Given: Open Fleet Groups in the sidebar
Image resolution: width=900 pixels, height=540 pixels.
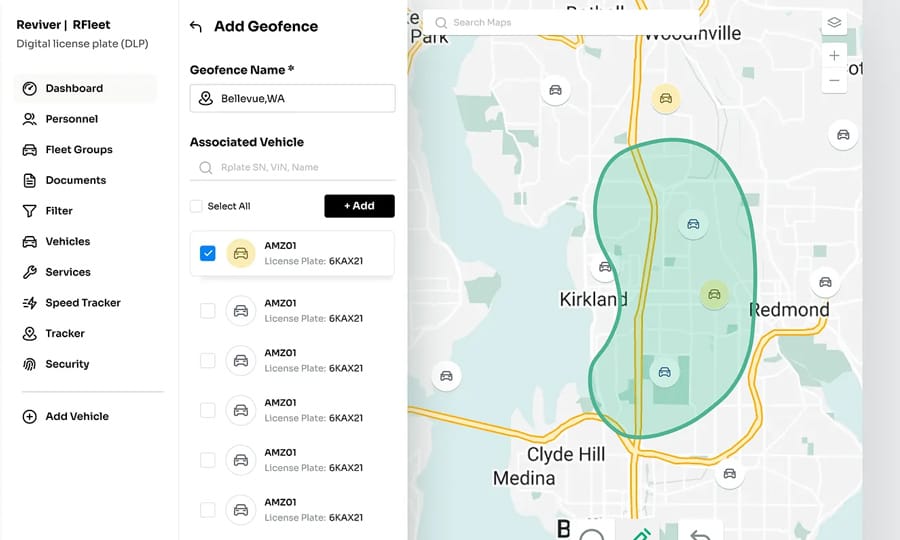Looking at the screenshot, I should (78, 150).
